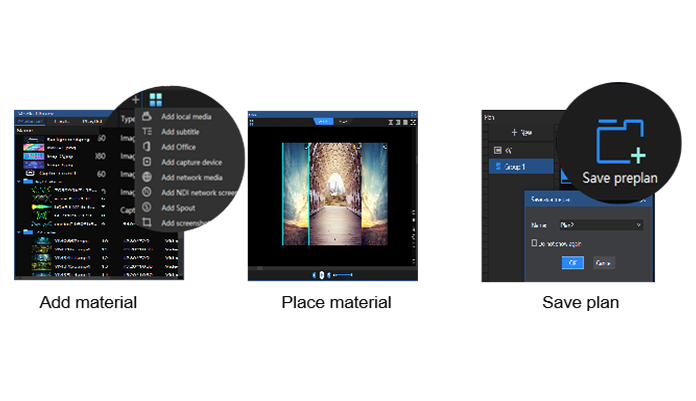The width and height of the screenshot is (696, 401).
Task: Choose Add capture device entry
Action: (x=191, y=163)
